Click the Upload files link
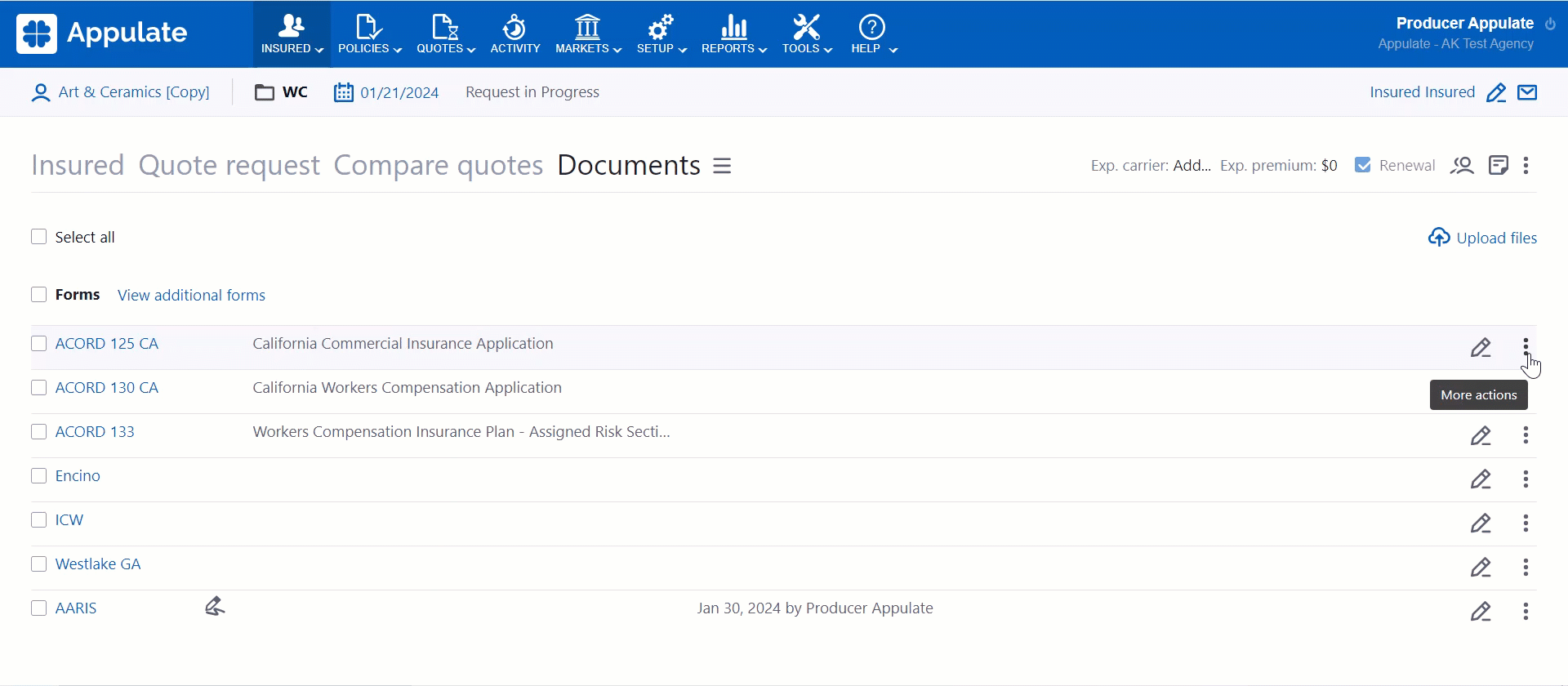1568x686 pixels. click(1482, 238)
